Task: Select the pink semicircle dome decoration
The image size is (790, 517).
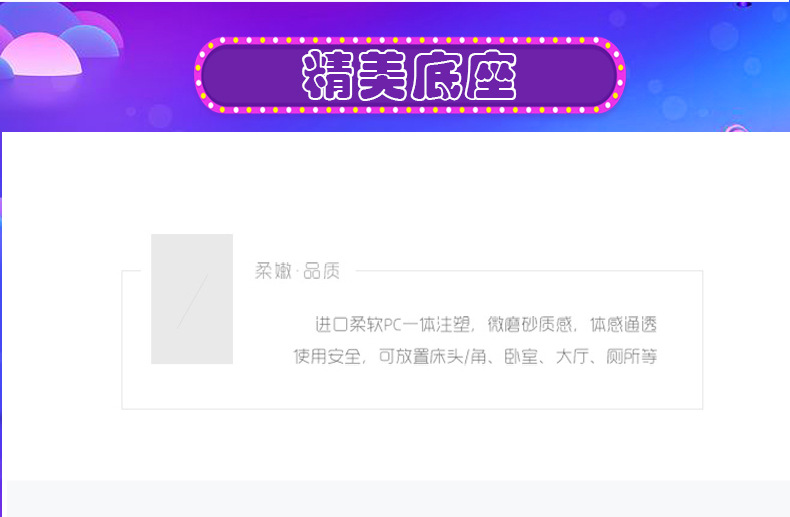Action: 41,54
